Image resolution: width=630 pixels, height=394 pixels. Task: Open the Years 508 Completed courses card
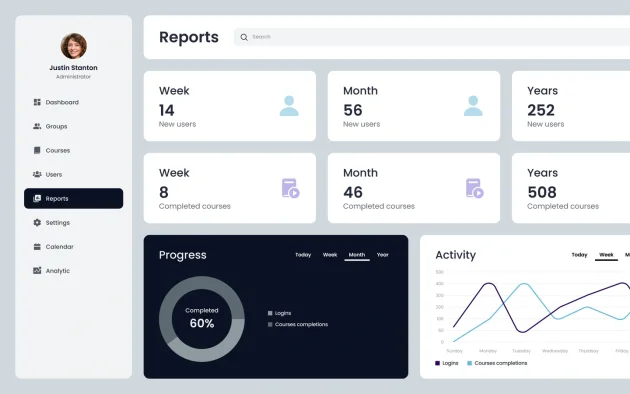click(571, 188)
